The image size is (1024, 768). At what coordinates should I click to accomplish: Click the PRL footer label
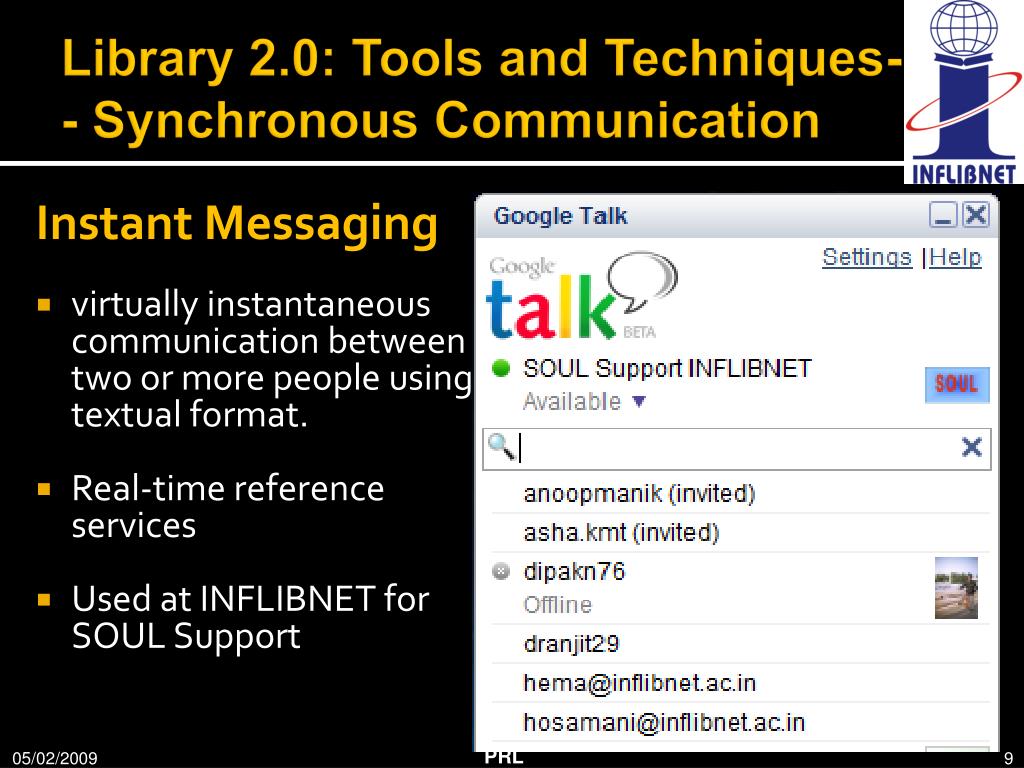tap(504, 756)
